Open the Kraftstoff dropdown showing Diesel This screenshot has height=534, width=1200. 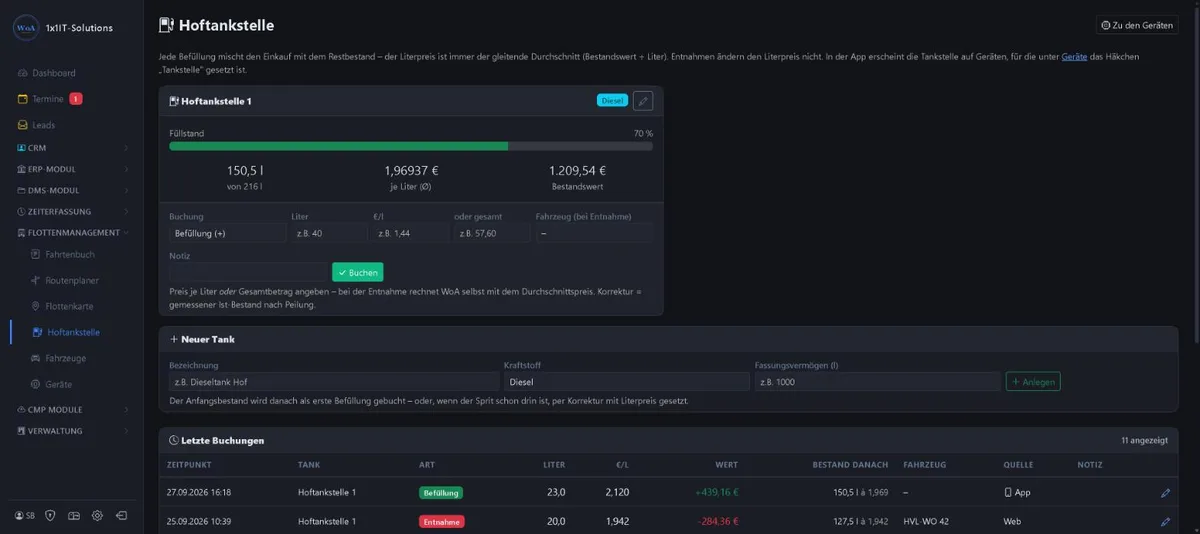[626, 382]
